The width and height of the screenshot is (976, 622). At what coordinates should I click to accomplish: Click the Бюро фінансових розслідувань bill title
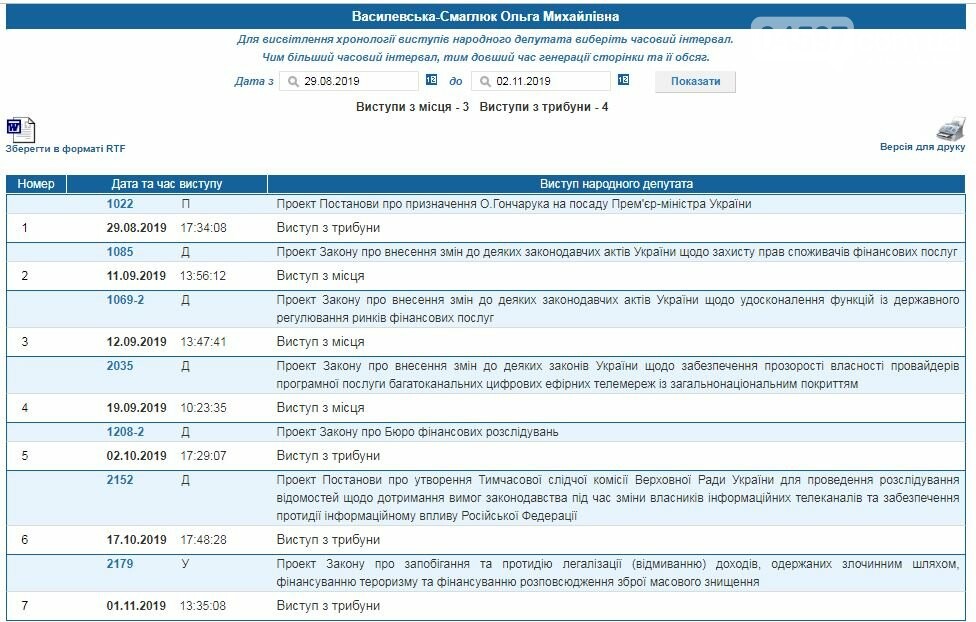[417, 431]
